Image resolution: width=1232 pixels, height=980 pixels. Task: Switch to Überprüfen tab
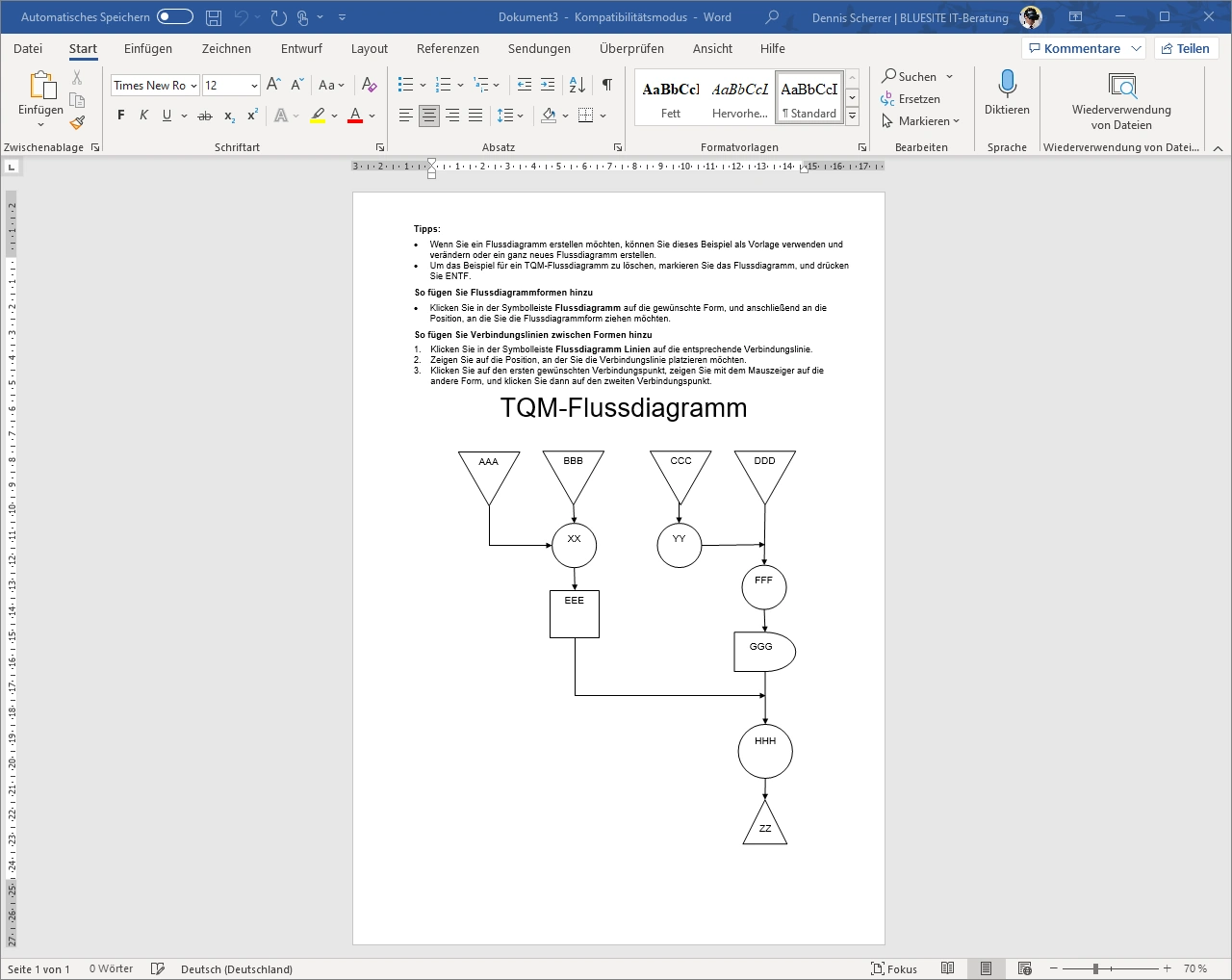[631, 48]
